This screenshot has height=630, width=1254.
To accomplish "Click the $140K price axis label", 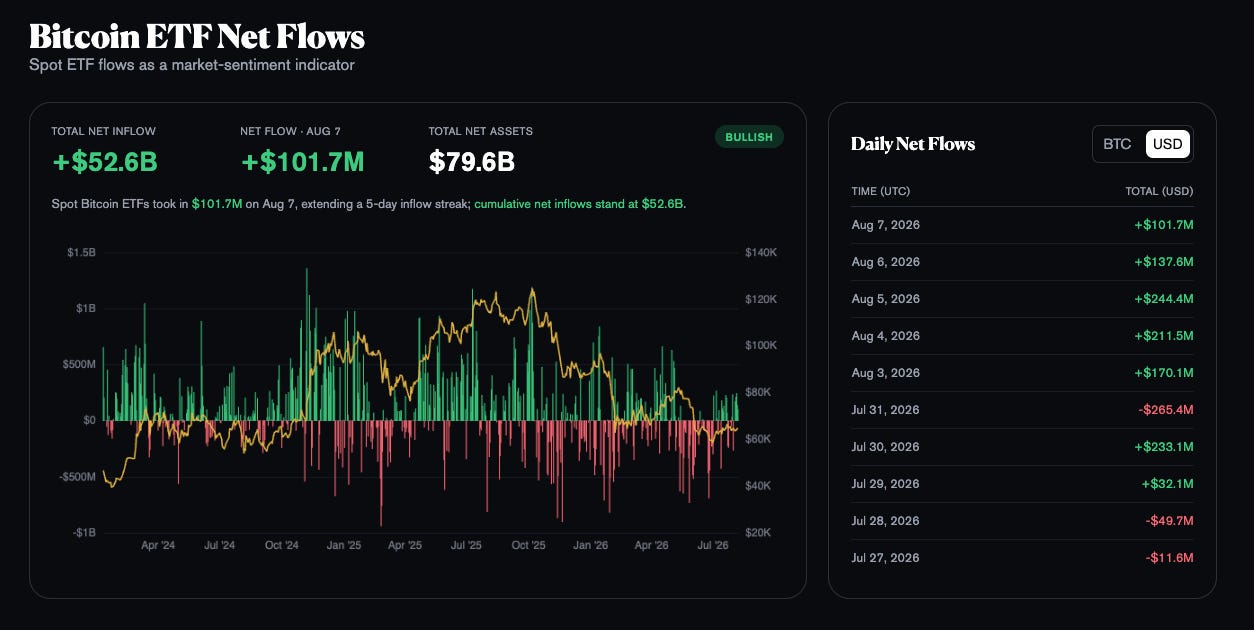I will tap(761, 253).
